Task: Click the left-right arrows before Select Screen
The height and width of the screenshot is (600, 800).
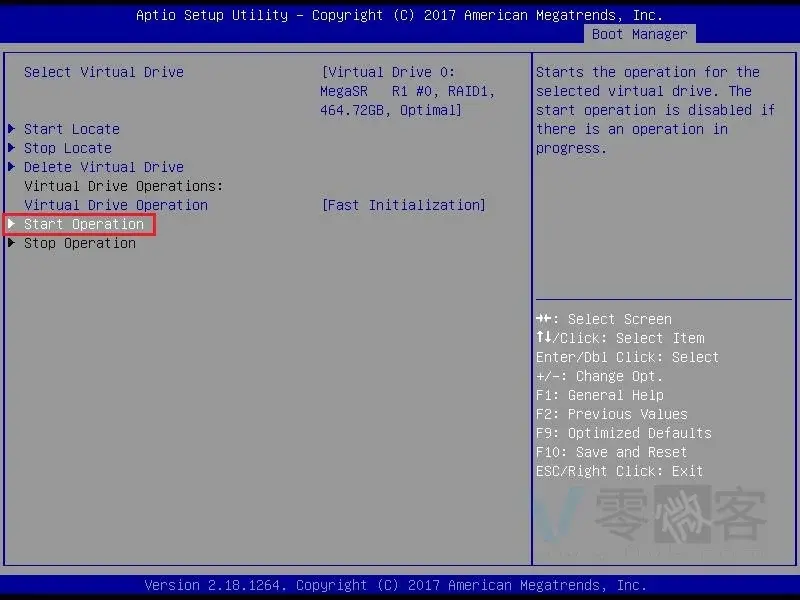Action: [543, 319]
